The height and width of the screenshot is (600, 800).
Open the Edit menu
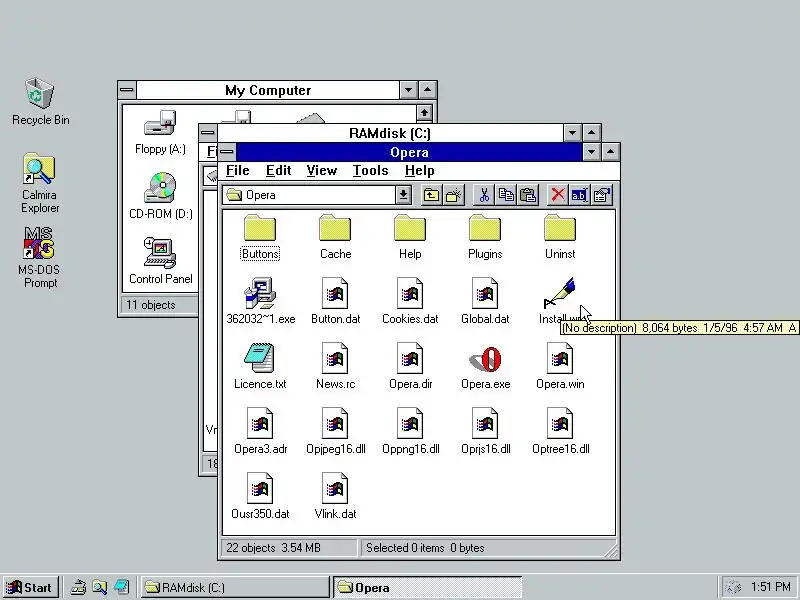point(279,170)
